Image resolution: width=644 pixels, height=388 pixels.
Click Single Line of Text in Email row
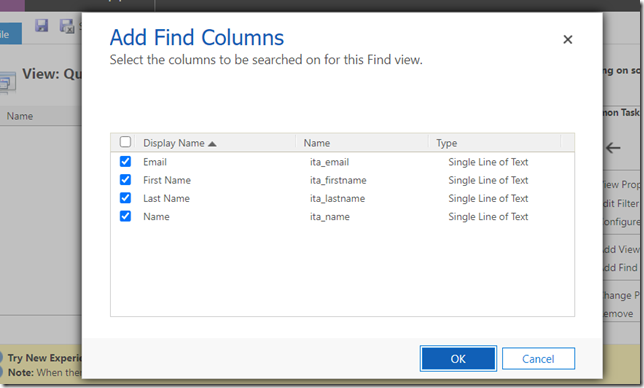tap(488, 162)
